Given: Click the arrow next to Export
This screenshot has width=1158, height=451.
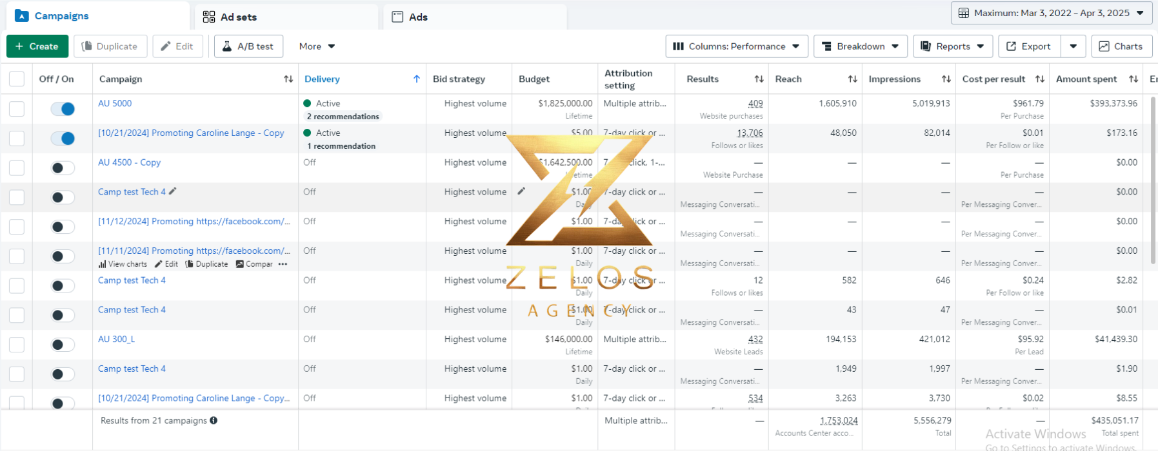Looking at the screenshot, I should (1073, 47).
